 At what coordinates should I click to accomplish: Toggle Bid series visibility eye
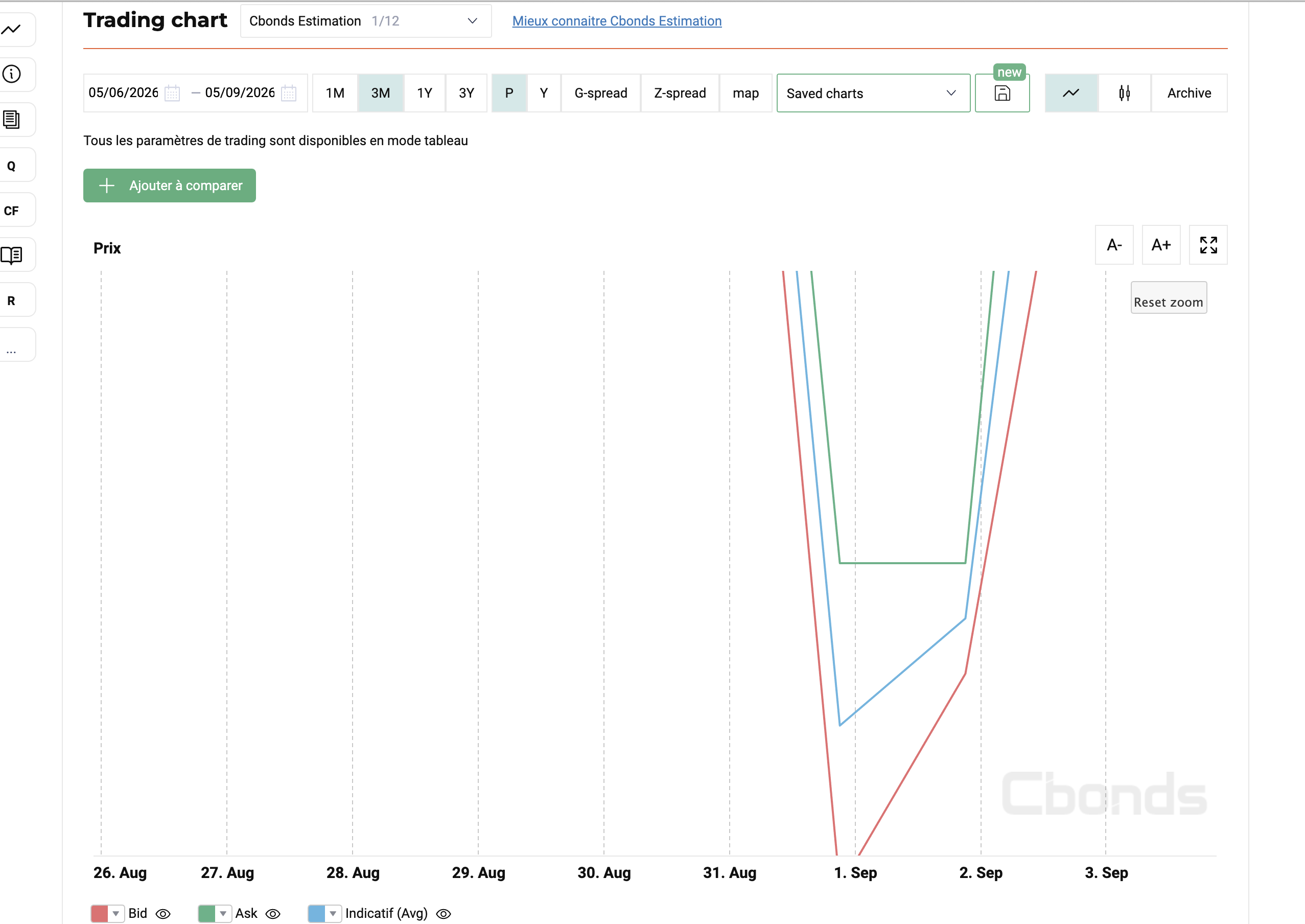pyautogui.click(x=164, y=914)
